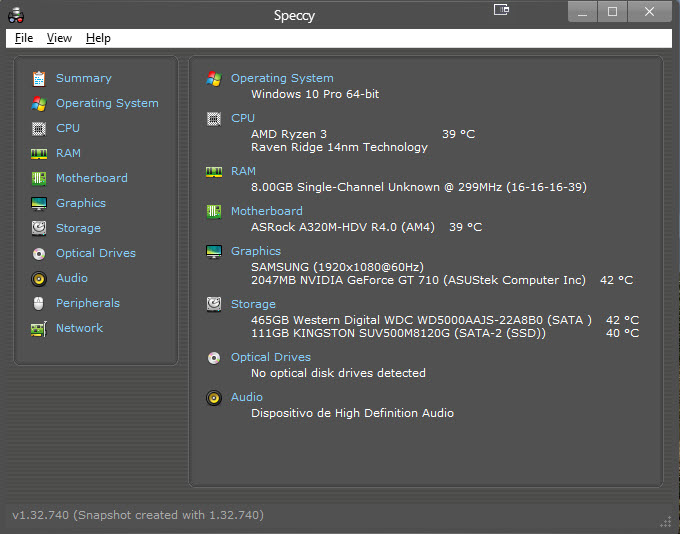The width and height of the screenshot is (680, 534).
Task: Click the Summary clipboard icon in sidebar
Action: (39, 79)
